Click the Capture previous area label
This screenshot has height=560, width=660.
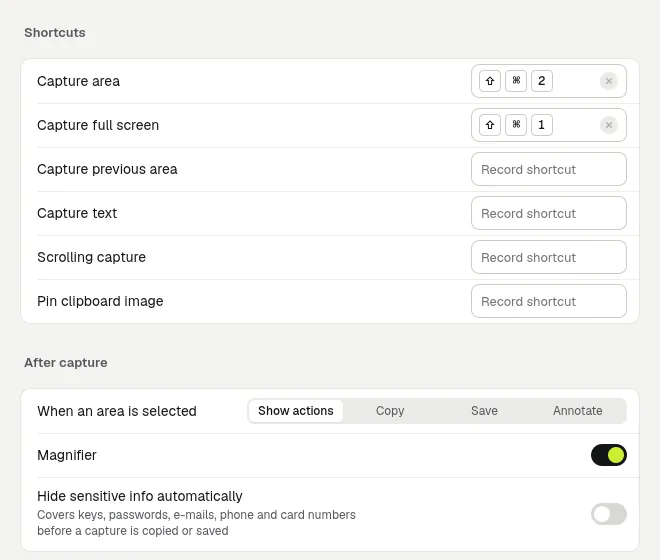[x=107, y=169]
